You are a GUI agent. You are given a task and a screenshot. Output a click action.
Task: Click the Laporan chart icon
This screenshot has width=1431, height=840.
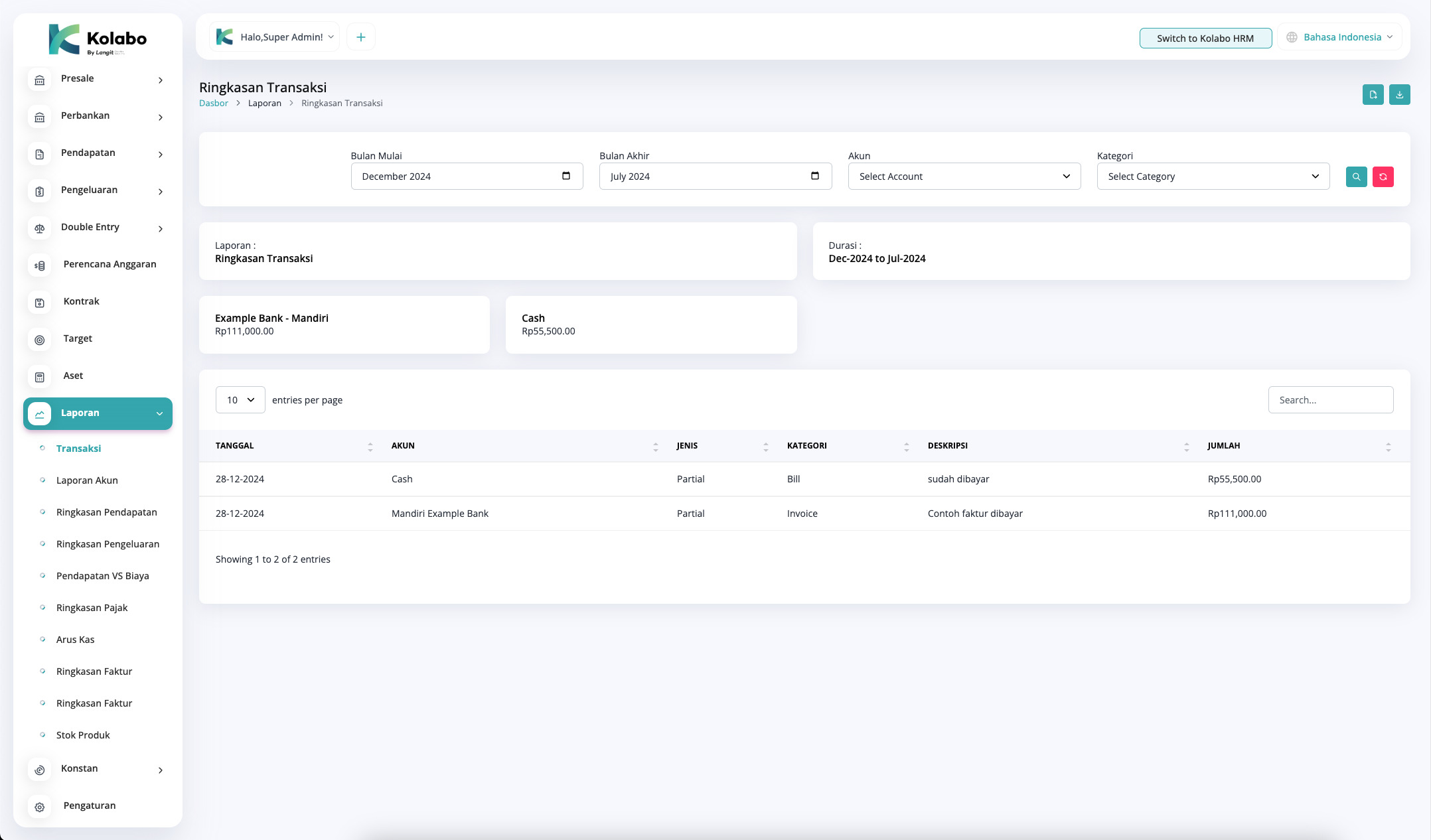pos(40,414)
